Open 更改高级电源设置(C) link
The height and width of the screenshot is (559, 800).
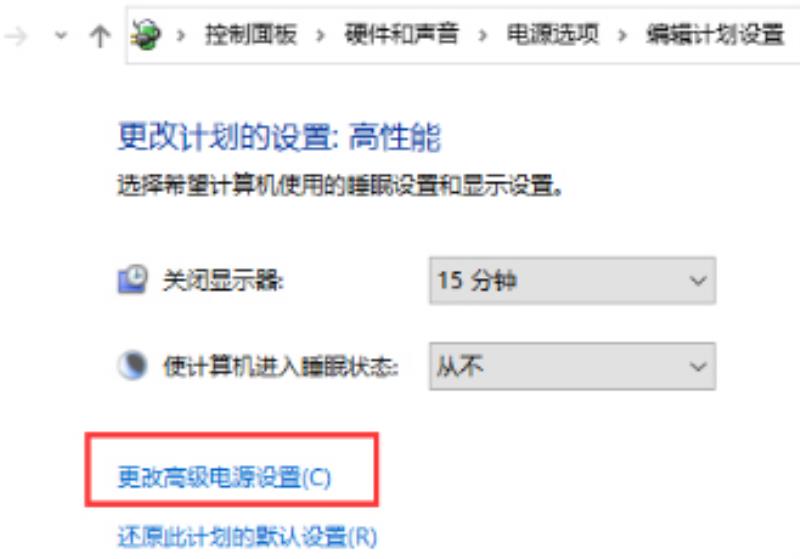(x=224, y=477)
